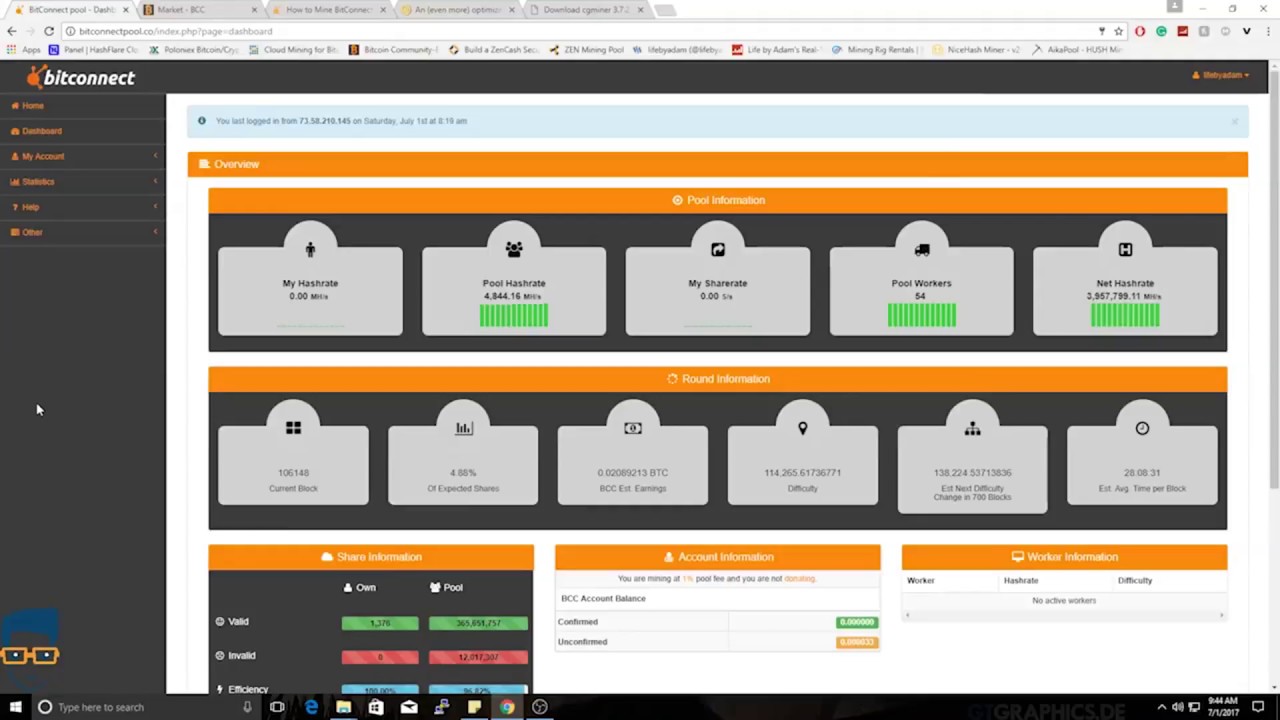Click the Expected Shares bar chart icon
The height and width of the screenshot is (720, 1280).
(463, 428)
